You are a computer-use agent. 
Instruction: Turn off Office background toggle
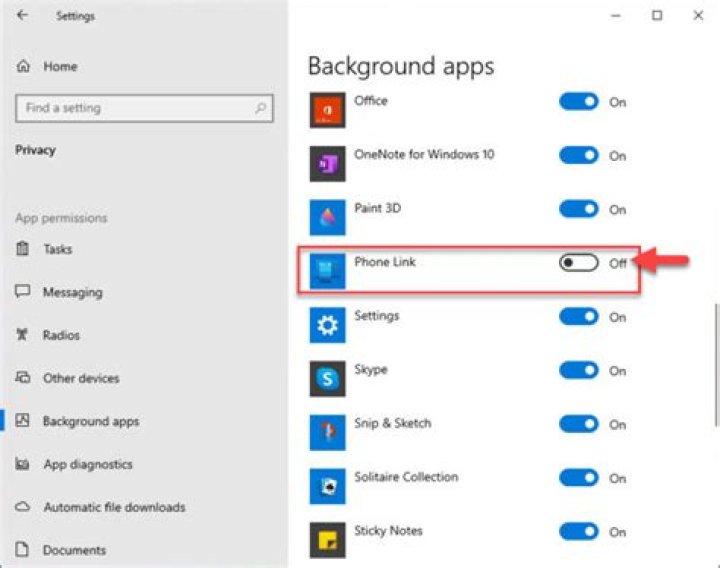(579, 101)
